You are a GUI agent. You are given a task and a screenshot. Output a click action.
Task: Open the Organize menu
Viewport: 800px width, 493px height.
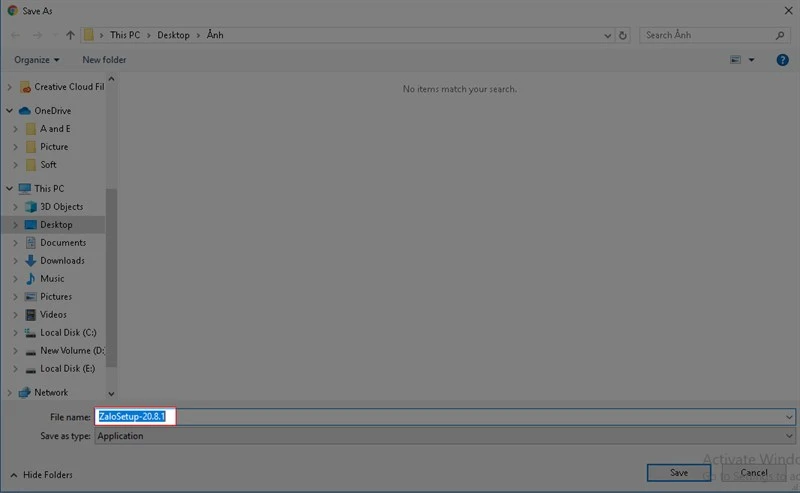(36, 60)
